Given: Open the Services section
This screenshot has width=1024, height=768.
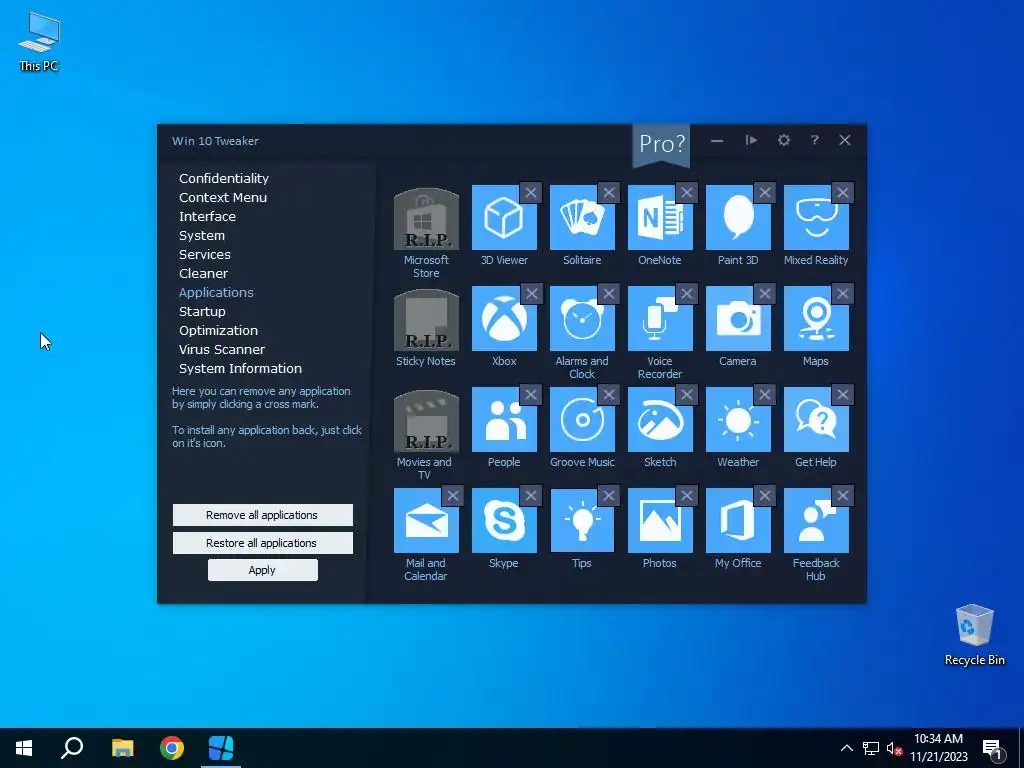Looking at the screenshot, I should point(204,254).
